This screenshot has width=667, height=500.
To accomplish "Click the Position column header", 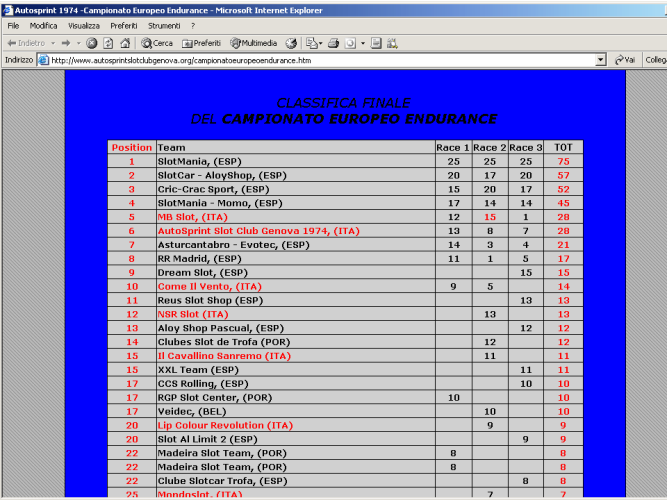I will pyautogui.click(x=132, y=147).
